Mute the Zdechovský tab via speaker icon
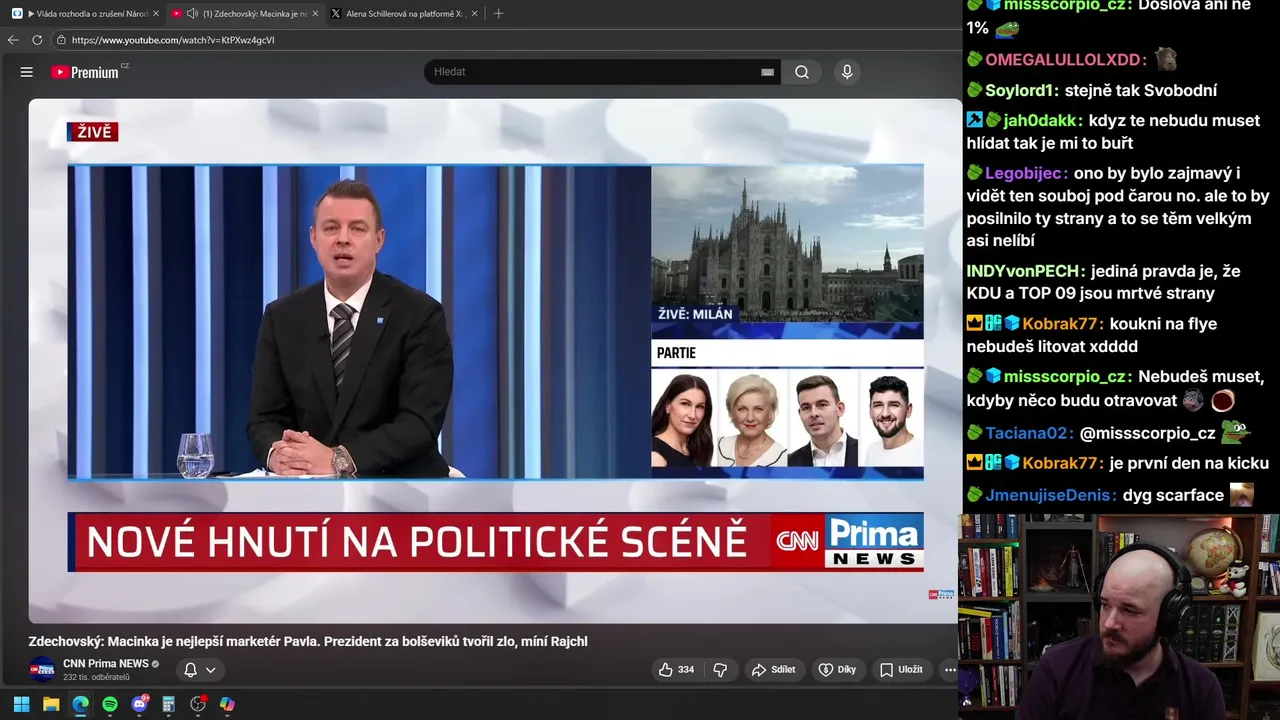This screenshot has height=720, width=1280. tap(192, 13)
